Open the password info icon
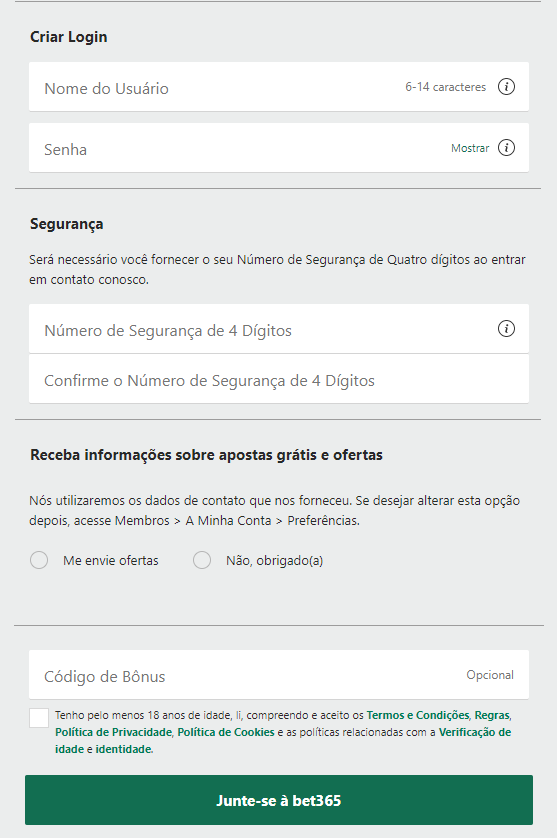 [506, 148]
